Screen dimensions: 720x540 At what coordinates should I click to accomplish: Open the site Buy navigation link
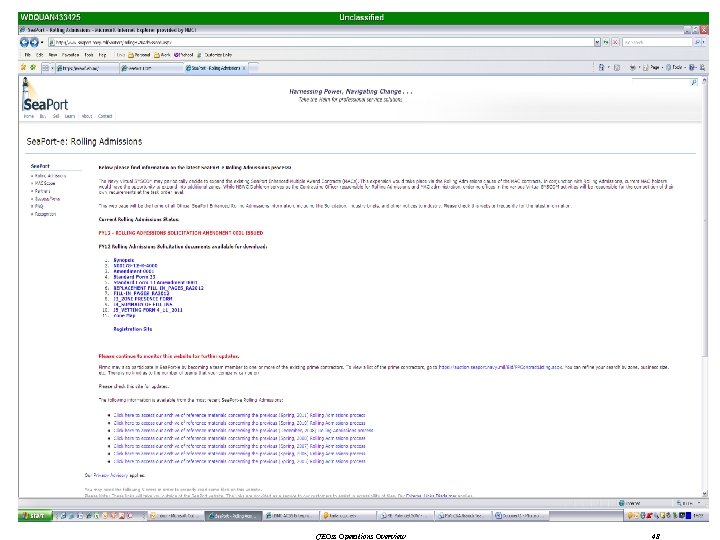tap(43, 116)
